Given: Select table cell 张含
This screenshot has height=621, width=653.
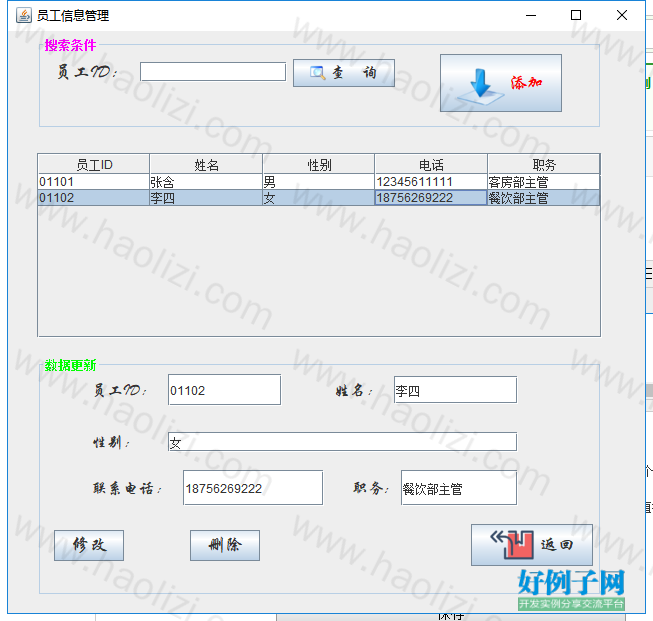Looking at the screenshot, I should tap(206, 182).
